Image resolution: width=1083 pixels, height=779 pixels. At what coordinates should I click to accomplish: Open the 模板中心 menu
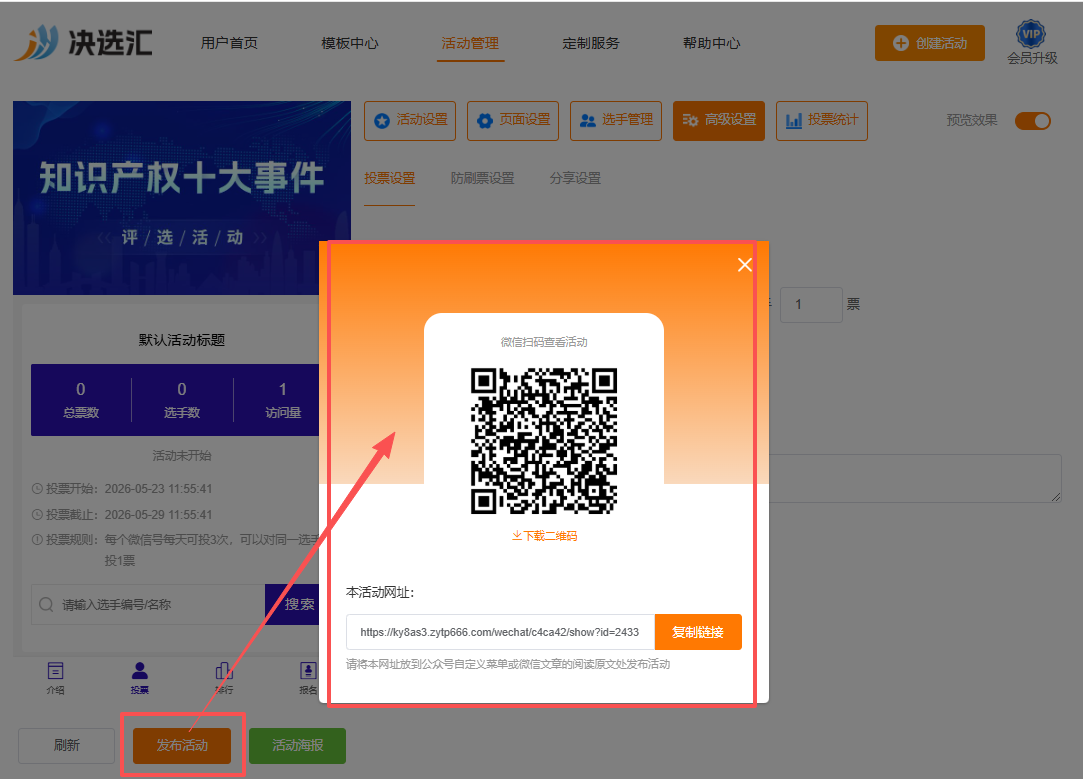(349, 43)
